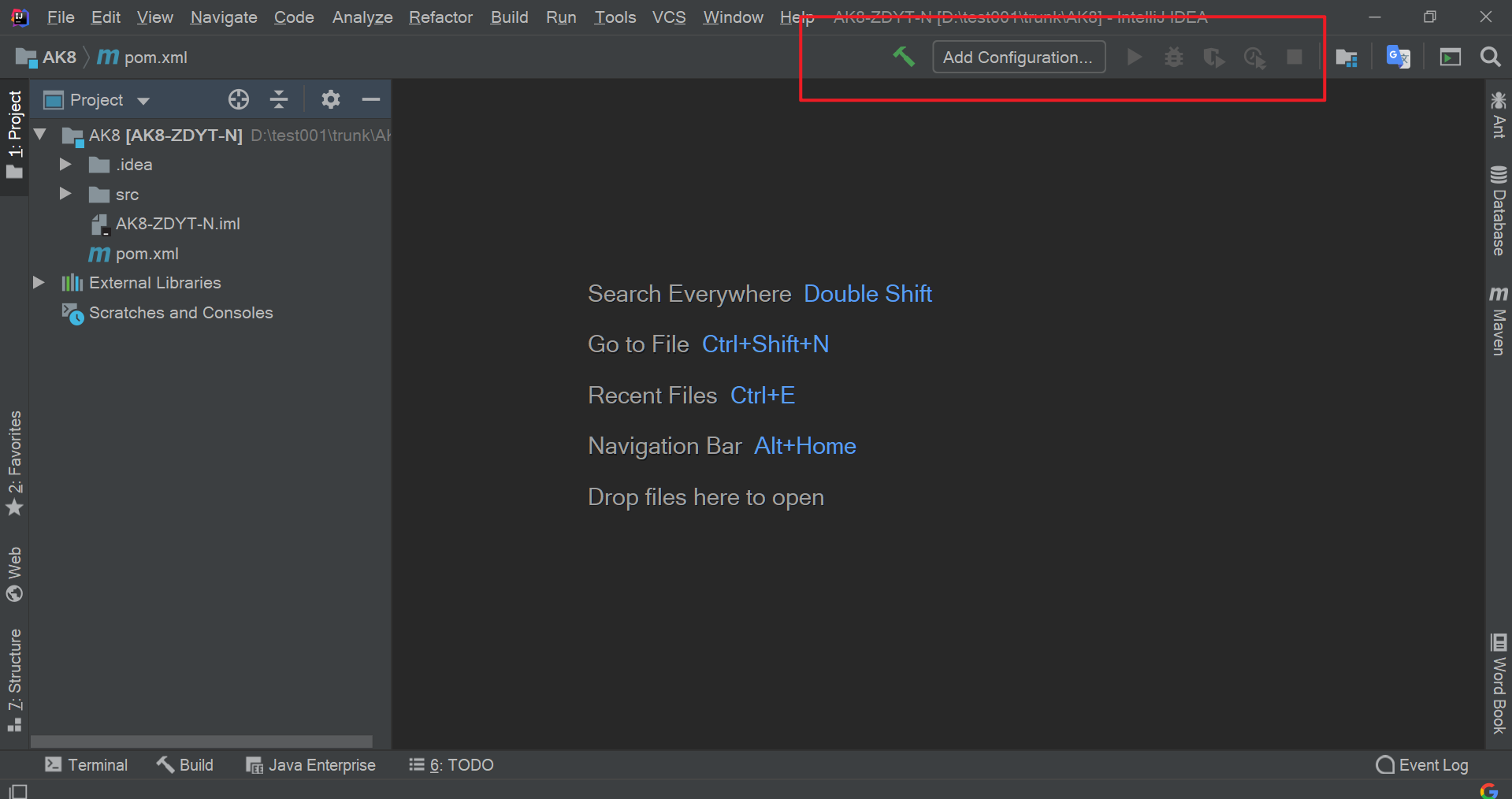Open the Ant side tab

(1499, 115)
